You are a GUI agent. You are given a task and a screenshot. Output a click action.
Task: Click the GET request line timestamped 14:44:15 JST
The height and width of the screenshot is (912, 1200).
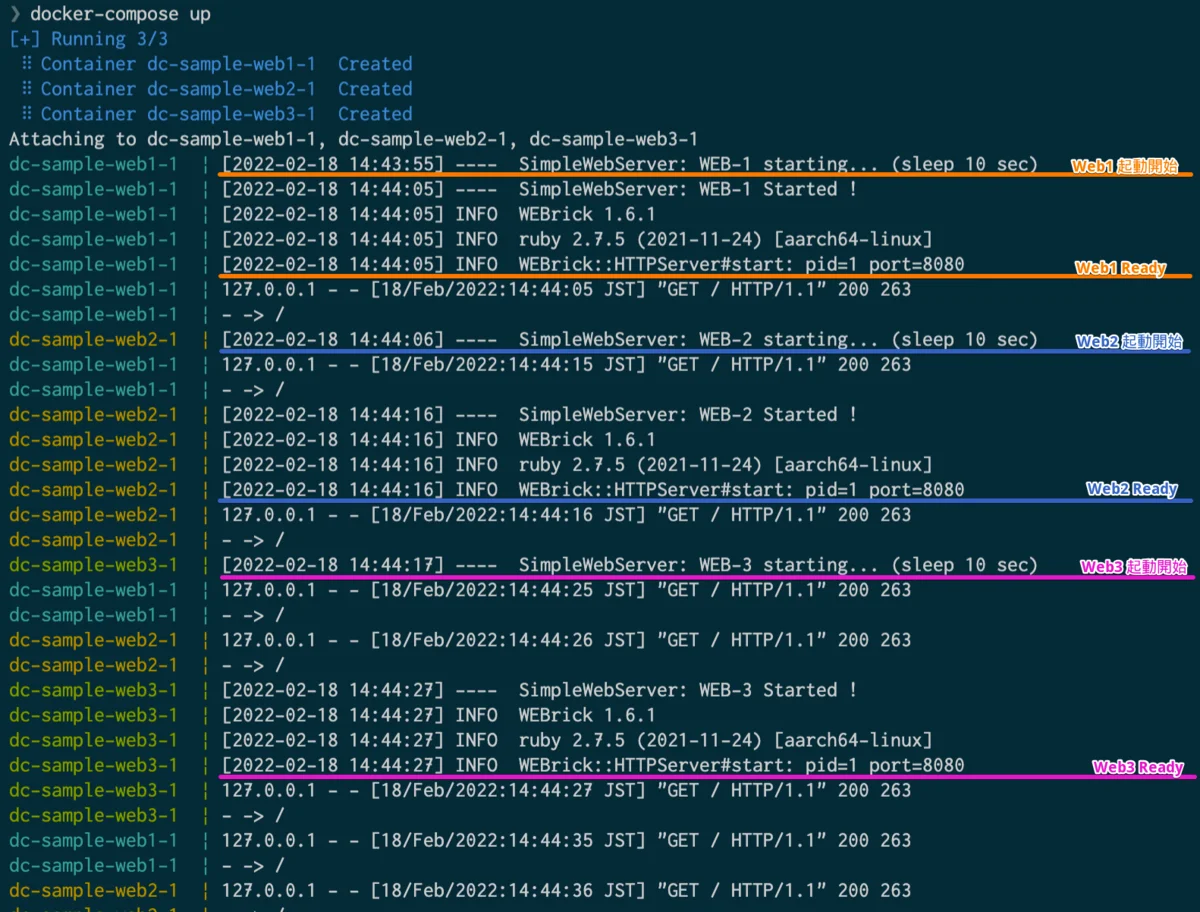(x=460, y=364)
